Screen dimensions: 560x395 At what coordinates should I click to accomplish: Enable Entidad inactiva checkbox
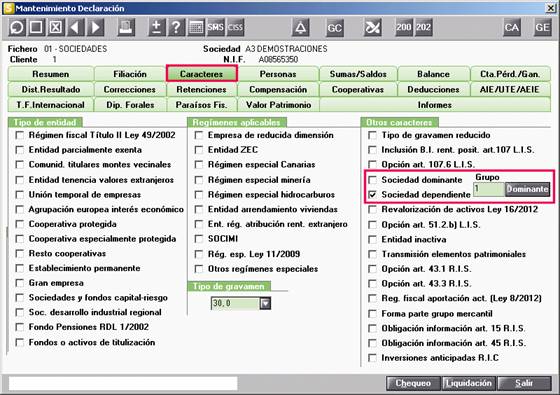point(372,239)
